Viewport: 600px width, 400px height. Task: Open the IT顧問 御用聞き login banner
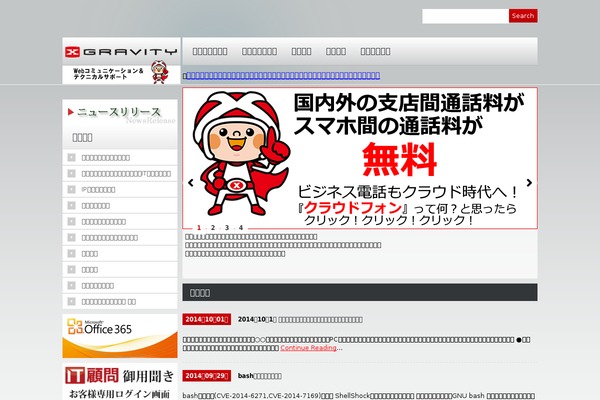click(120, 382)
